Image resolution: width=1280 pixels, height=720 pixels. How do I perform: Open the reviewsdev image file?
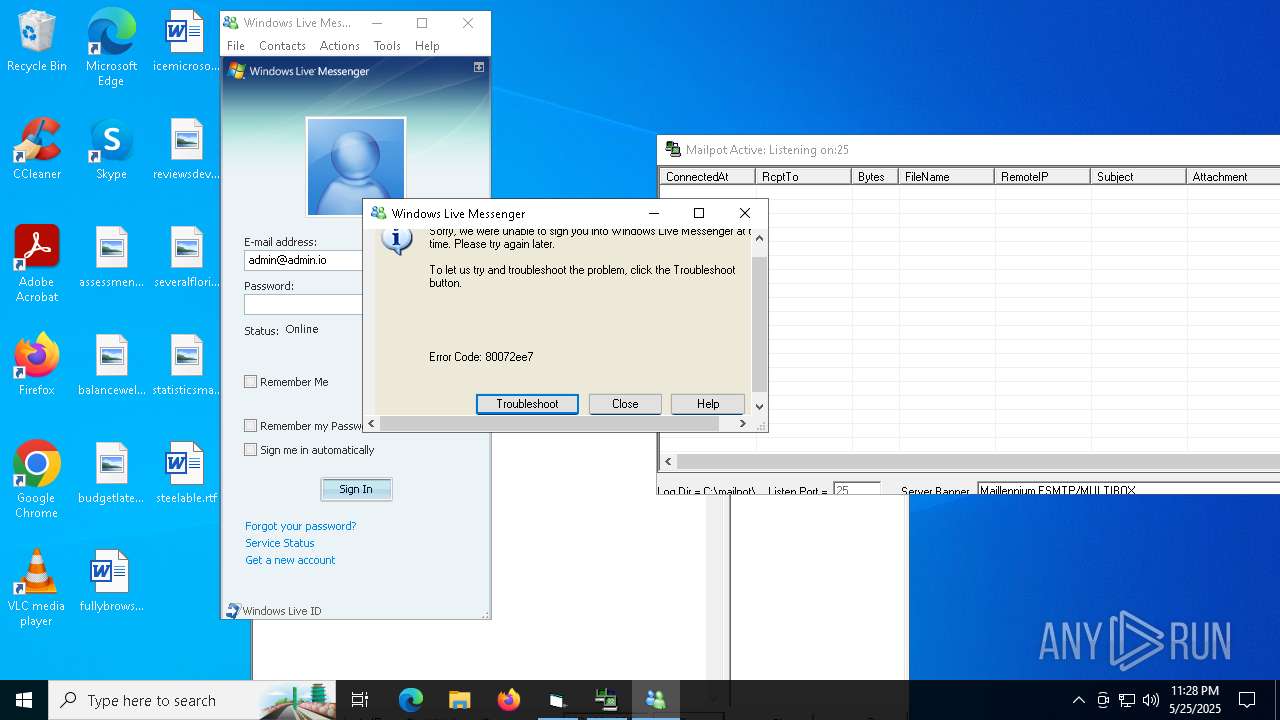click(x=186, y=149)
